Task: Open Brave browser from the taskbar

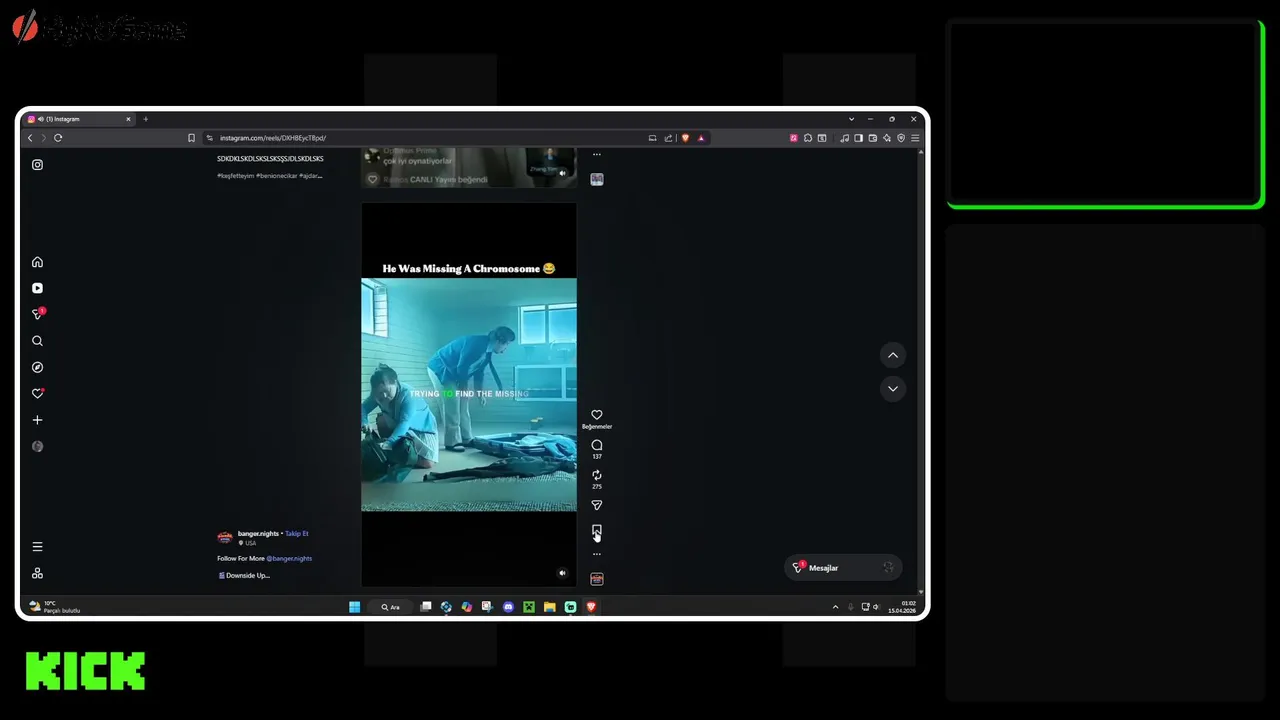Action: coord(591,607)
